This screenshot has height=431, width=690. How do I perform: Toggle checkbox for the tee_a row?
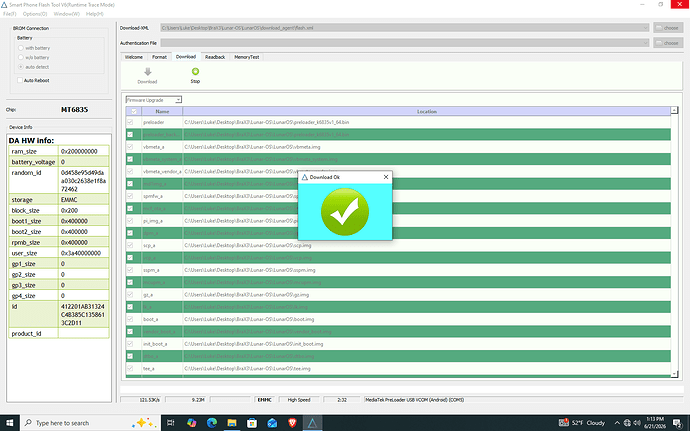[x=130, y=368]
